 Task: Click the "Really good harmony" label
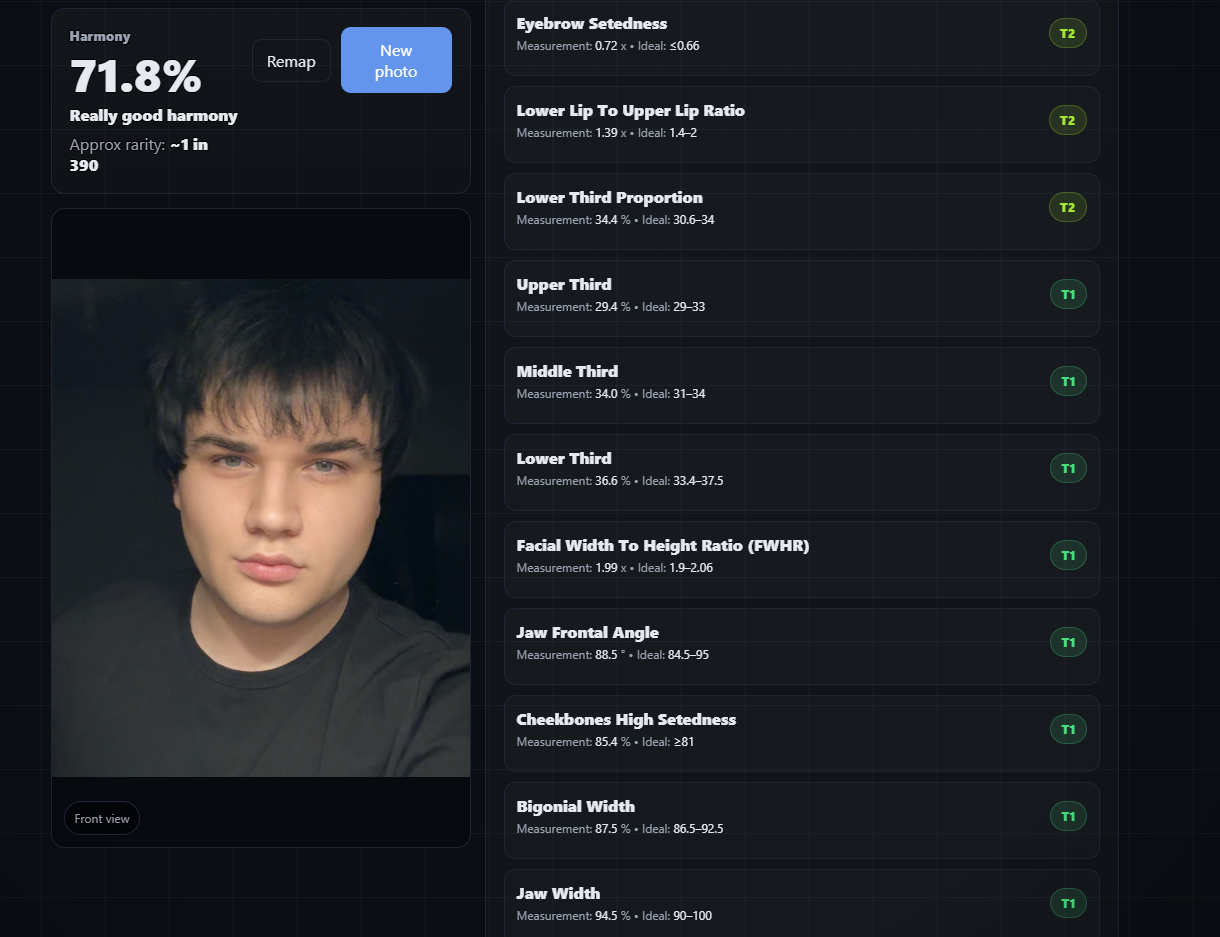click(153, 116)
